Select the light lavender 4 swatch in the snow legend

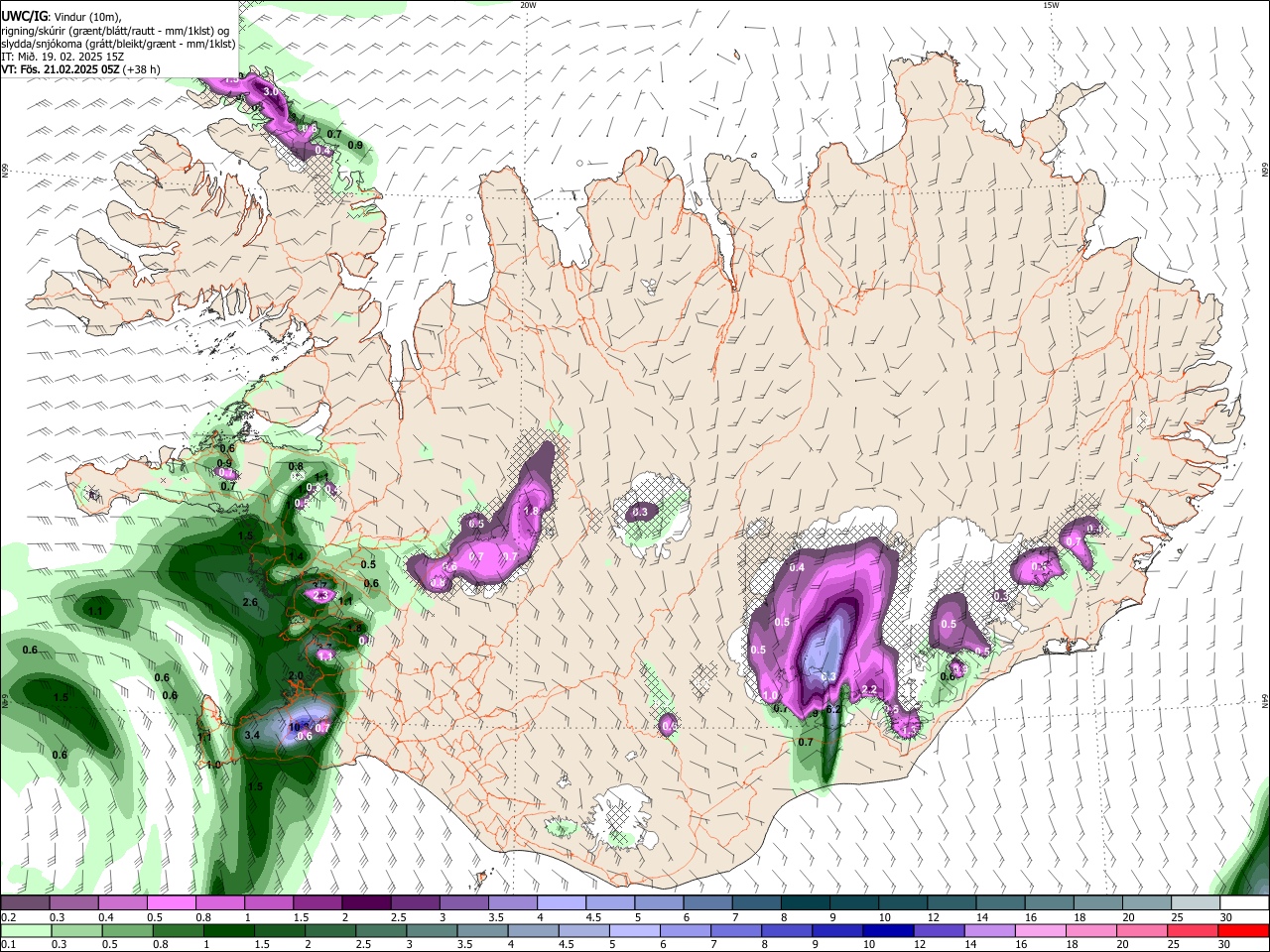click(x=562, y=903)
